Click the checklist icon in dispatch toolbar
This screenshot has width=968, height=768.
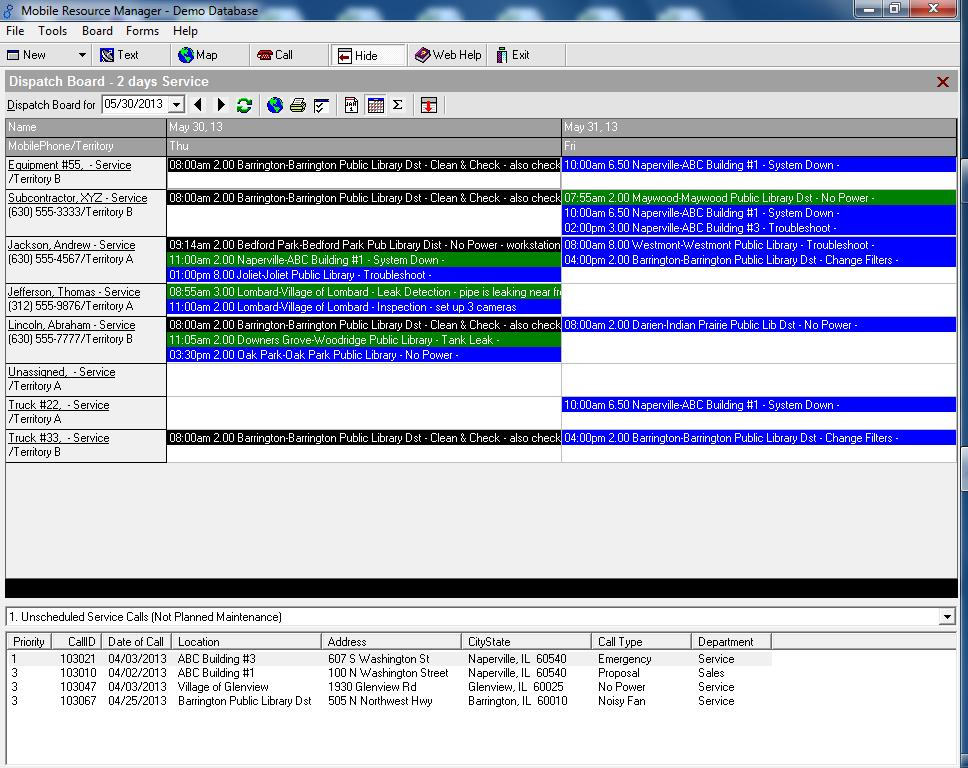[x=321, y=105]
